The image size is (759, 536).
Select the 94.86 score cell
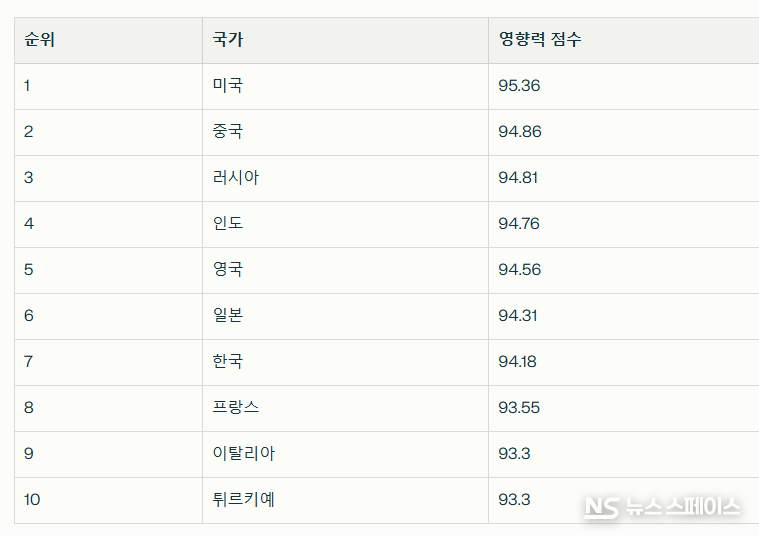click(x=519, y=132)
